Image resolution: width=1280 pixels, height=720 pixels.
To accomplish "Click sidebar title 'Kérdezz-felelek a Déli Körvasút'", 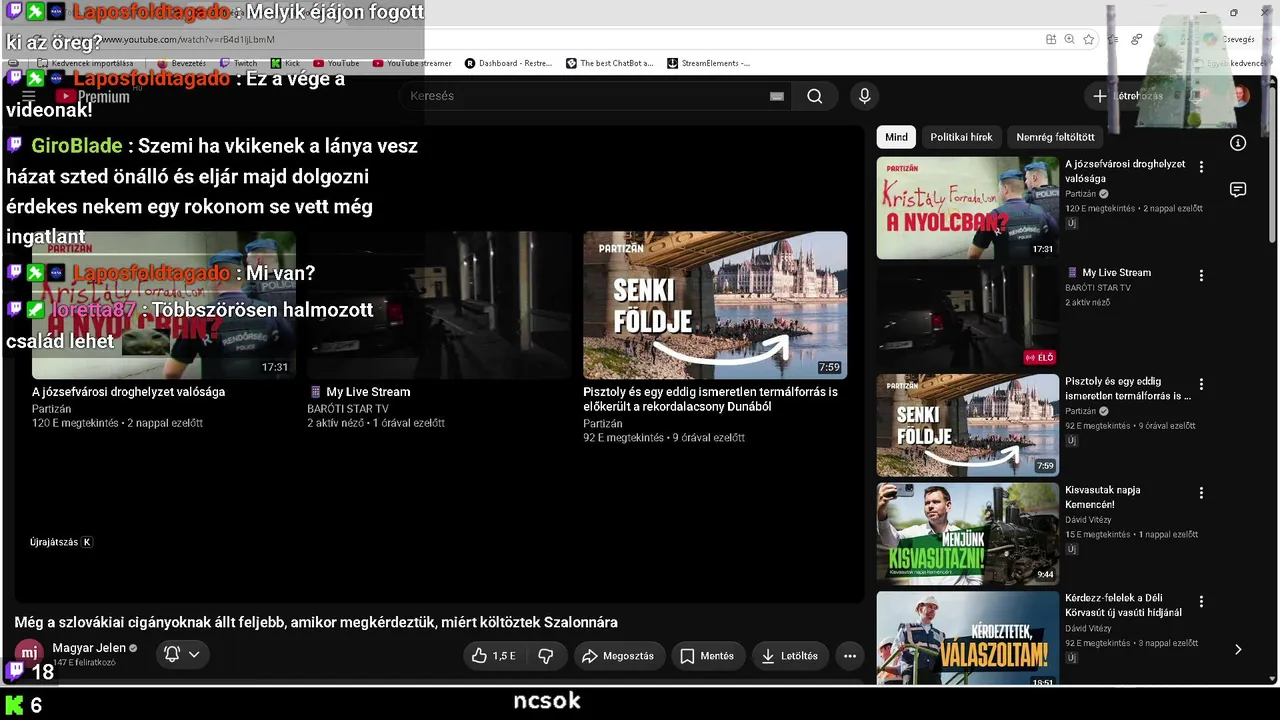I will coord(1123,605).
